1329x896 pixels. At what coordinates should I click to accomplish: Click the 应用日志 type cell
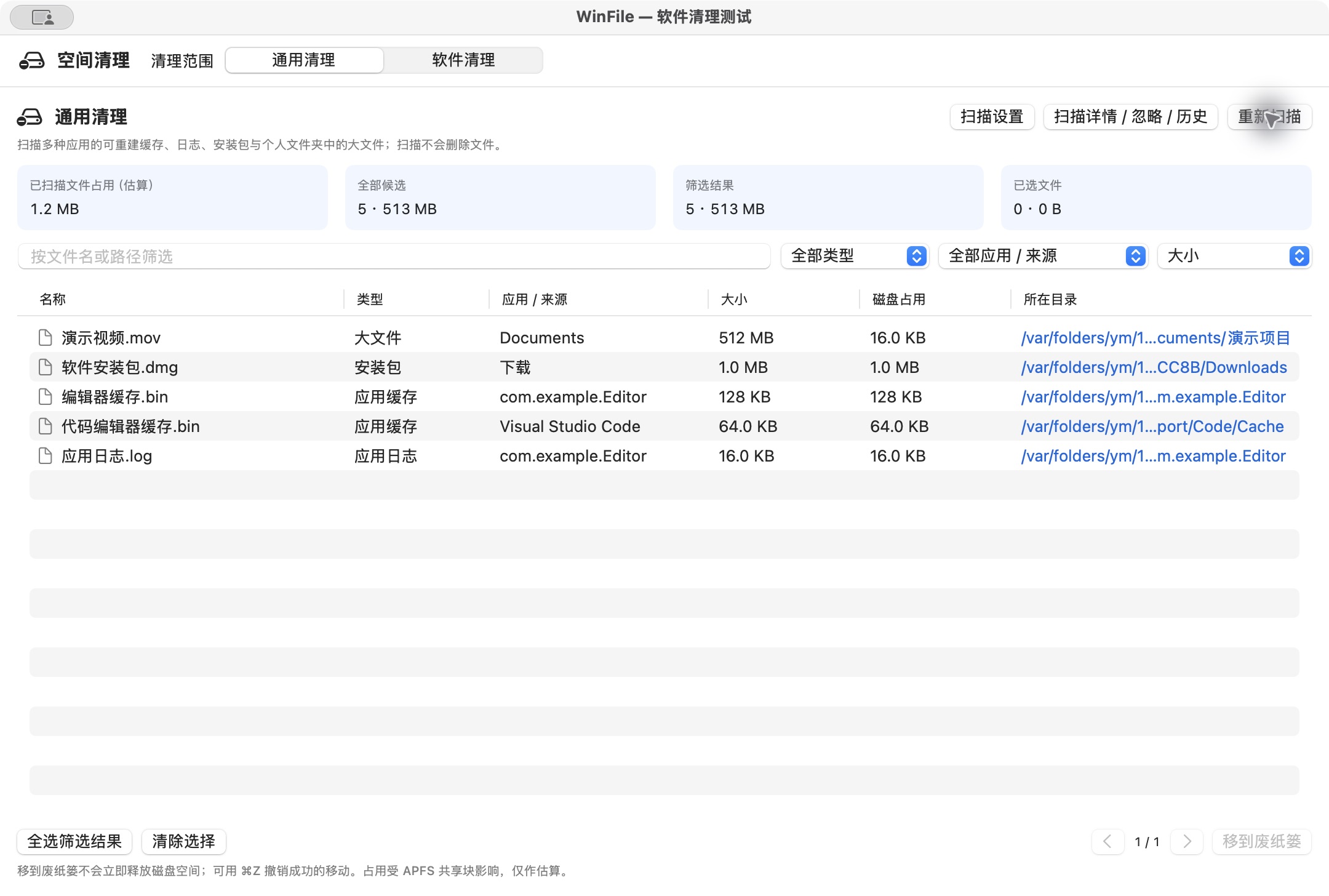pos(386,456)
